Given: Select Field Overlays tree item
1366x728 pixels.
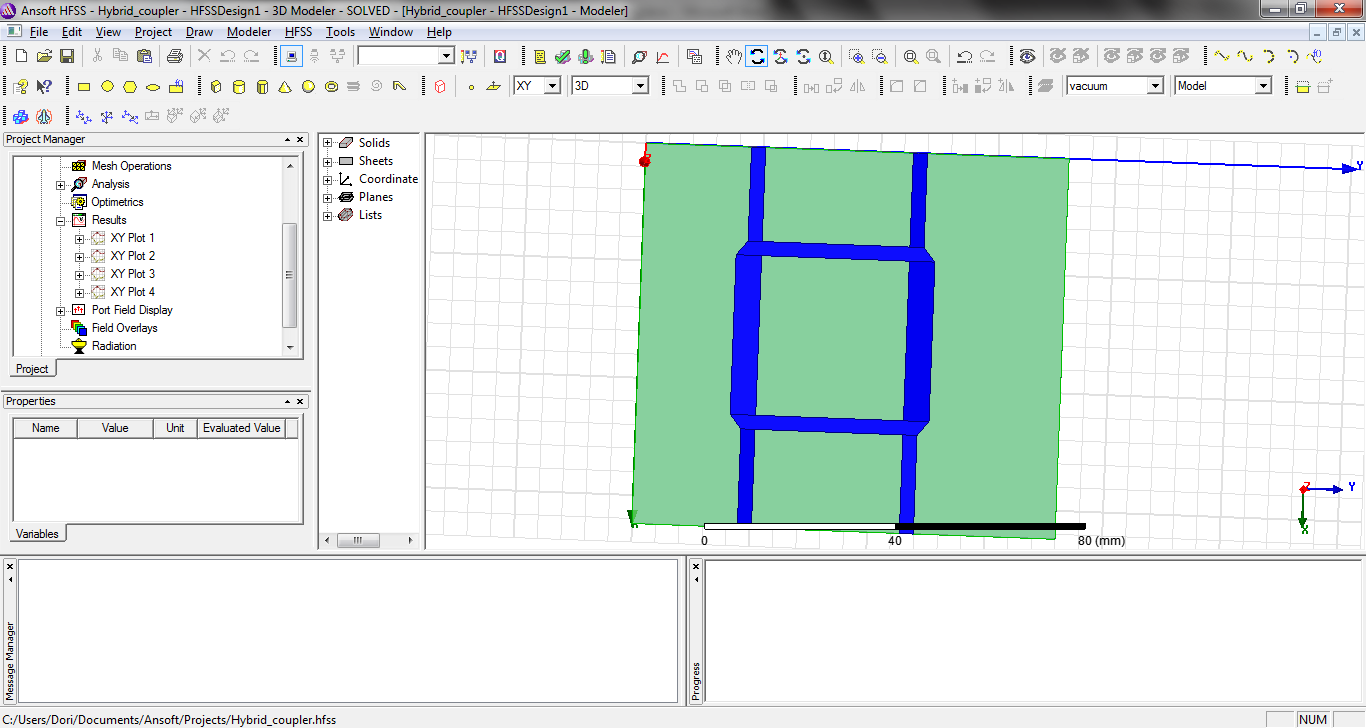Looking at the screenshot, I should pos(124,328).
